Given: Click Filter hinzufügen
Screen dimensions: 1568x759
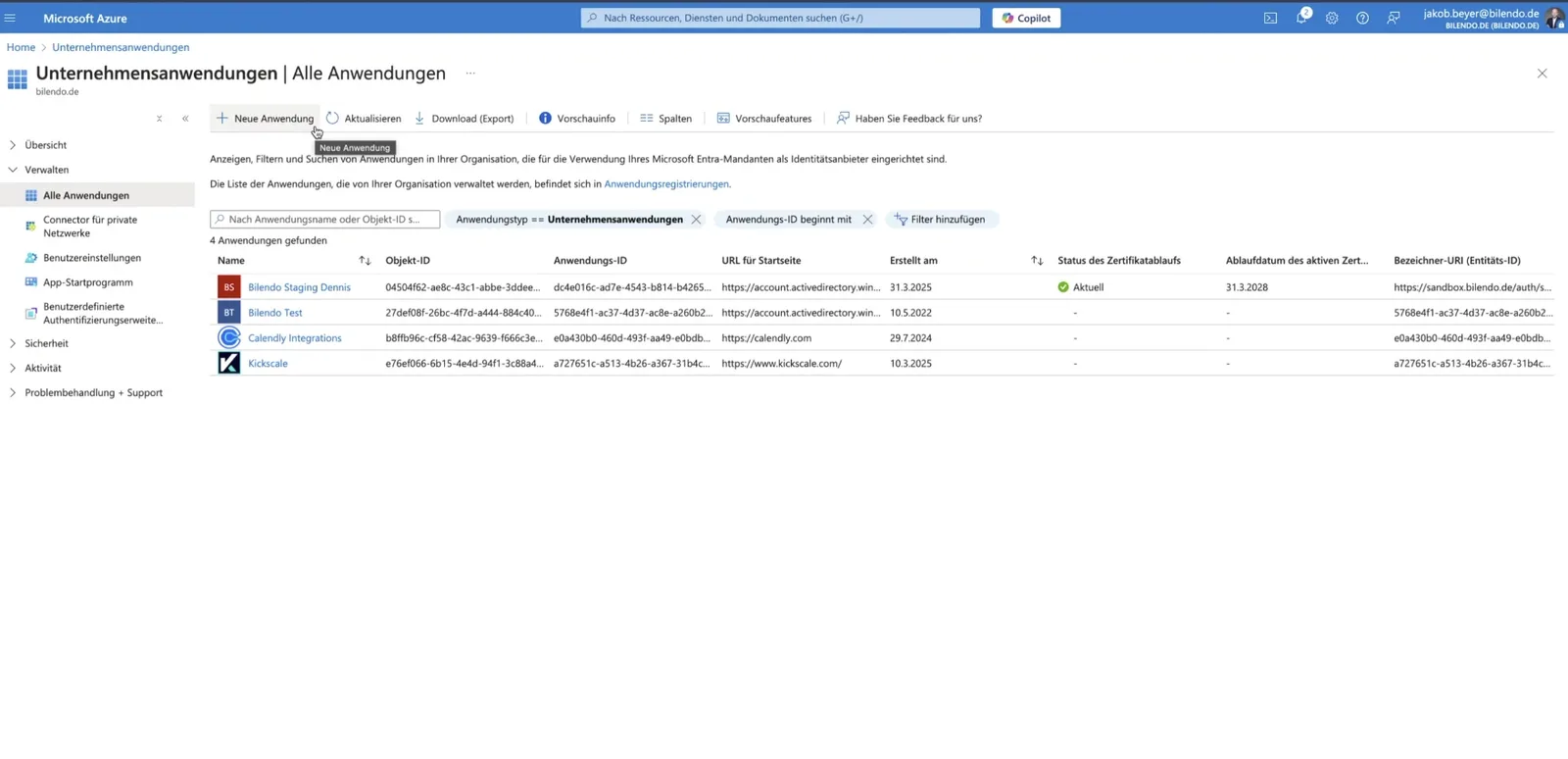Looking at the screenshot, I should (940, 220).
